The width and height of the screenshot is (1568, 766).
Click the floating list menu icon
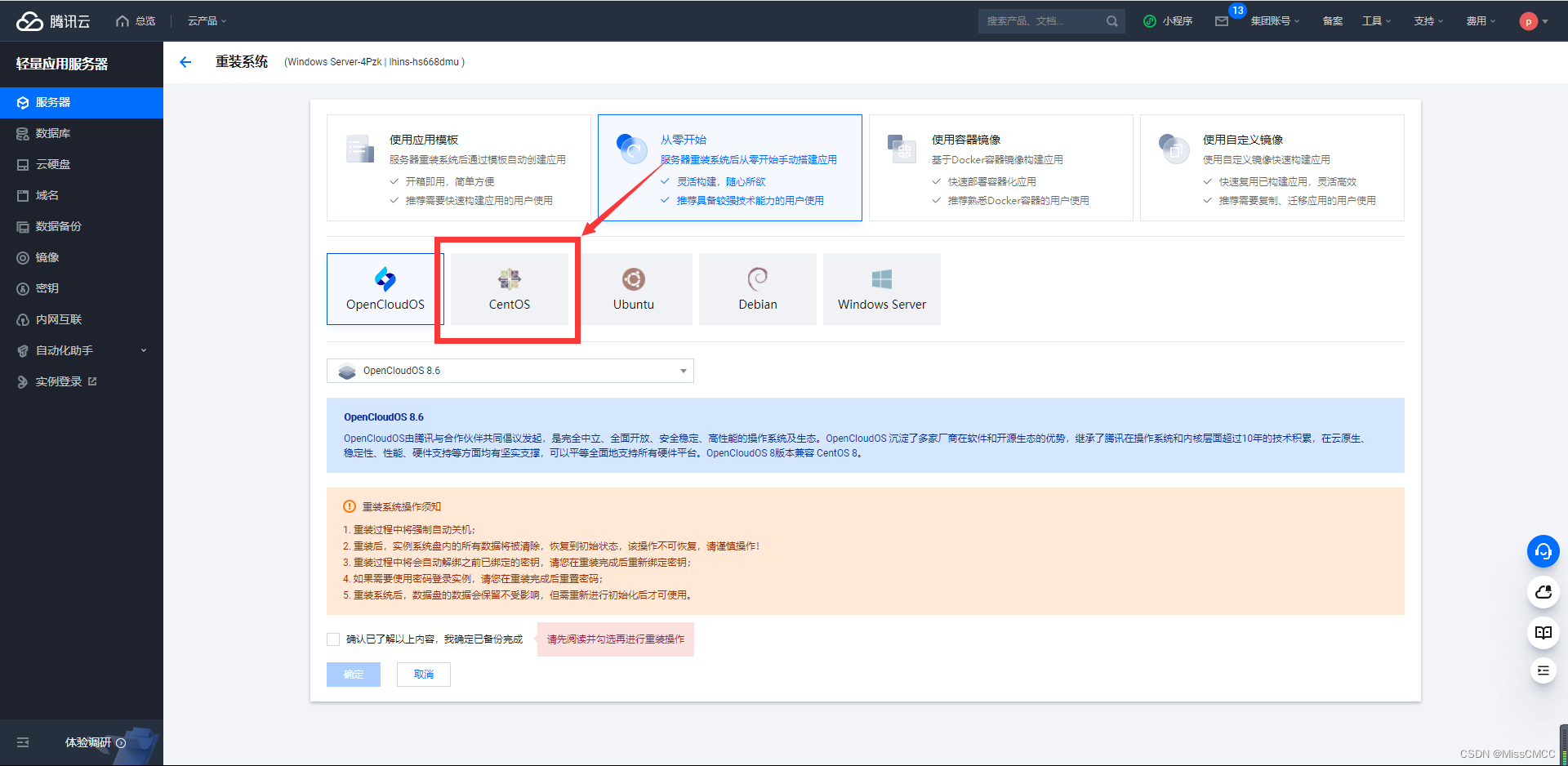coord(1543,670)
